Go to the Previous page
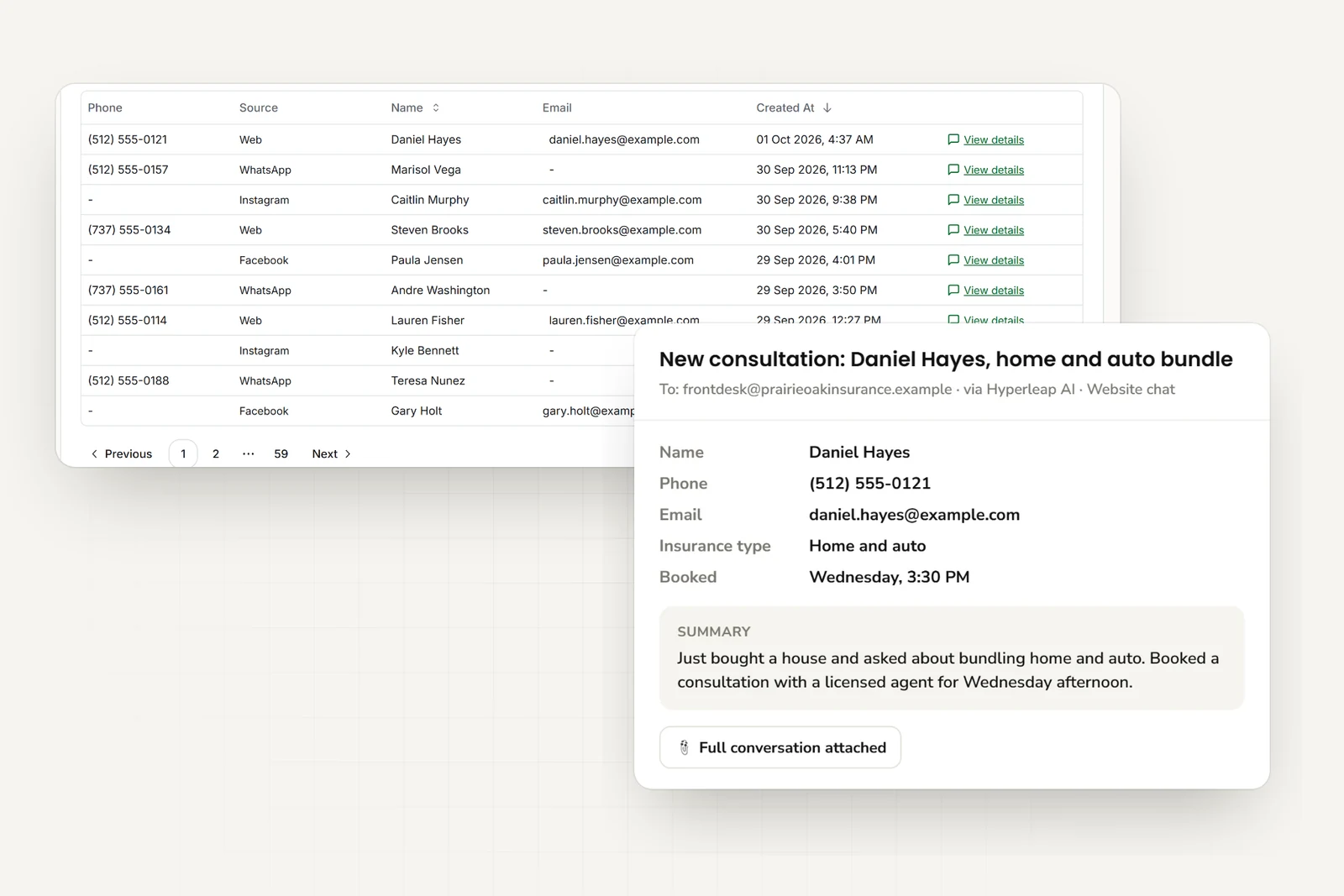This screenshot has width=1344, height=896. tap(121, 453)
